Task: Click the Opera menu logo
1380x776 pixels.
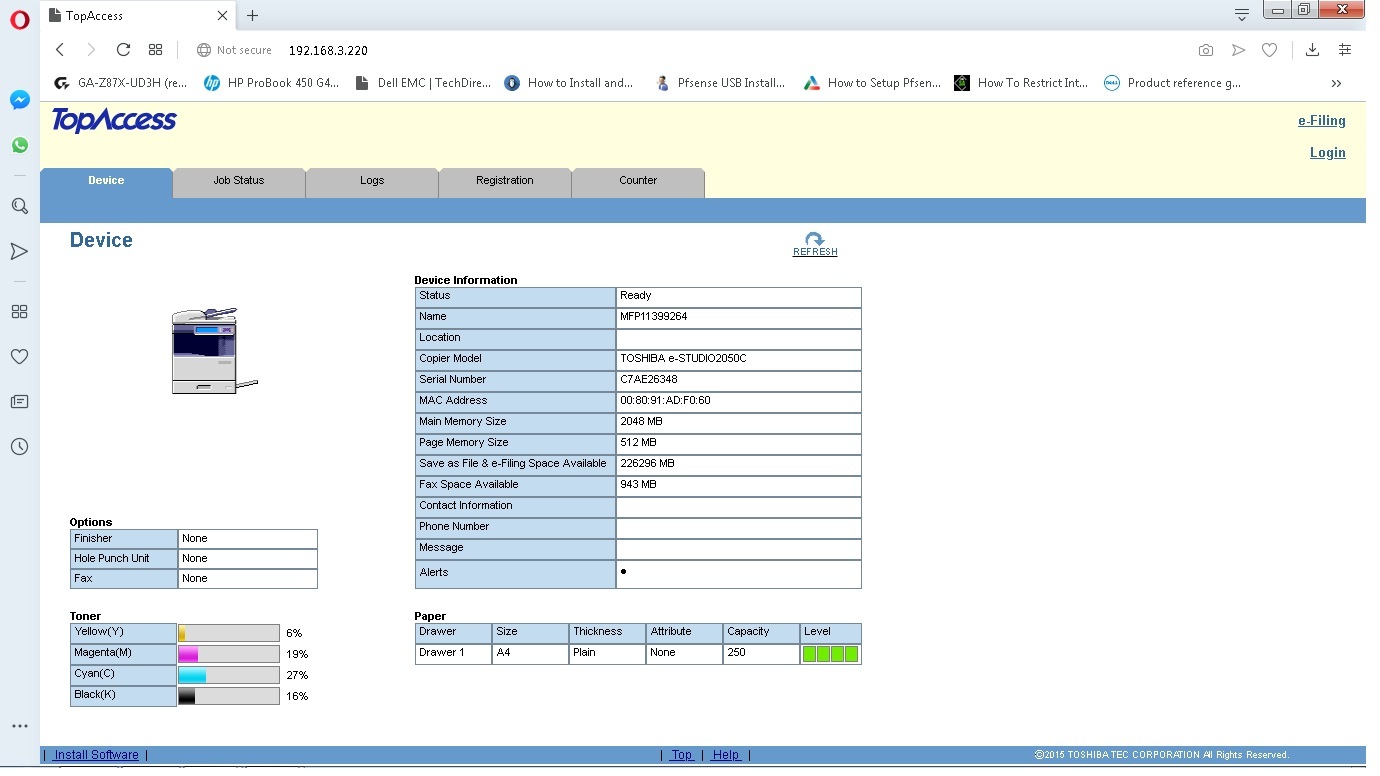Action: [x=19, y=19]
